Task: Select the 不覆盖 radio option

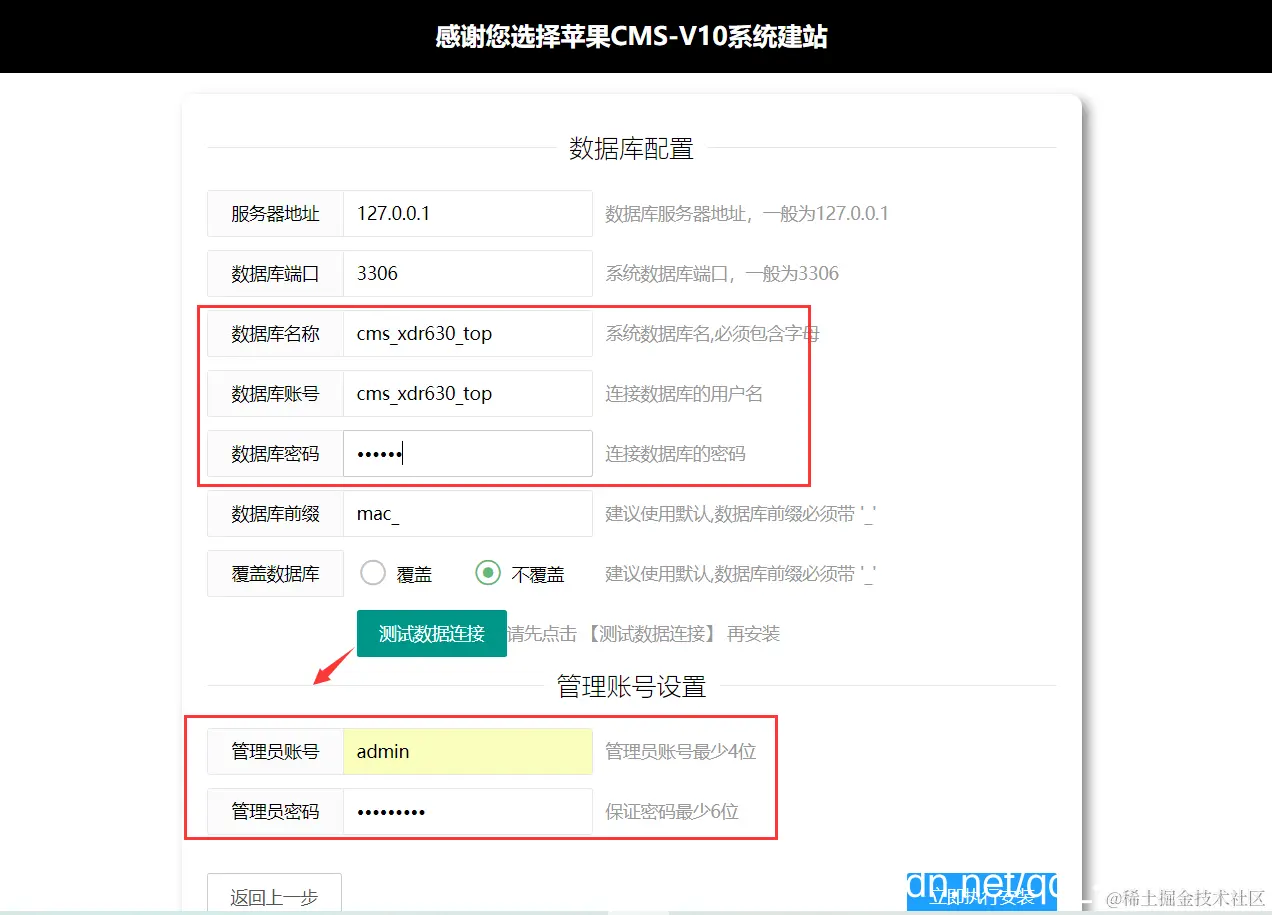Action: point(488,573)
